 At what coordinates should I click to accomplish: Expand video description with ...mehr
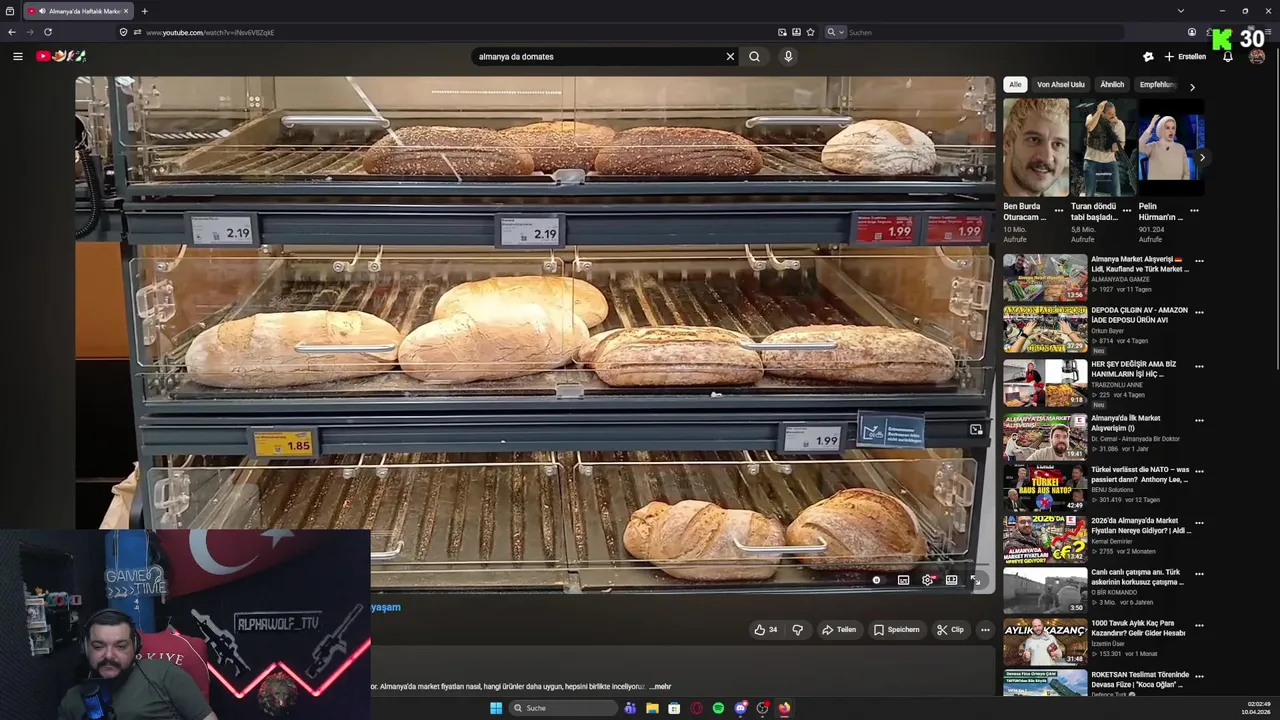(x=660, y=687)
